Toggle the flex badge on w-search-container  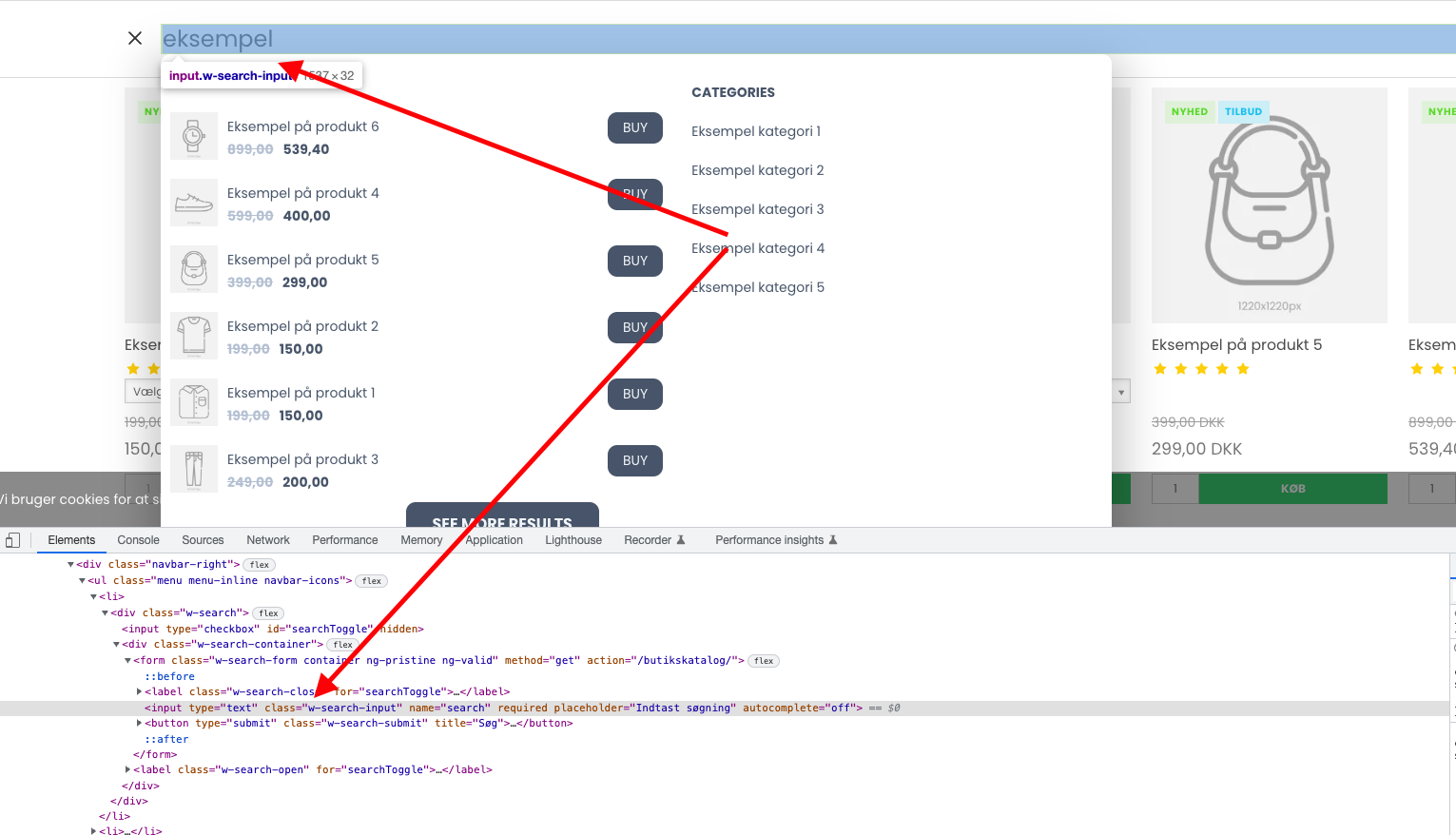341,644
